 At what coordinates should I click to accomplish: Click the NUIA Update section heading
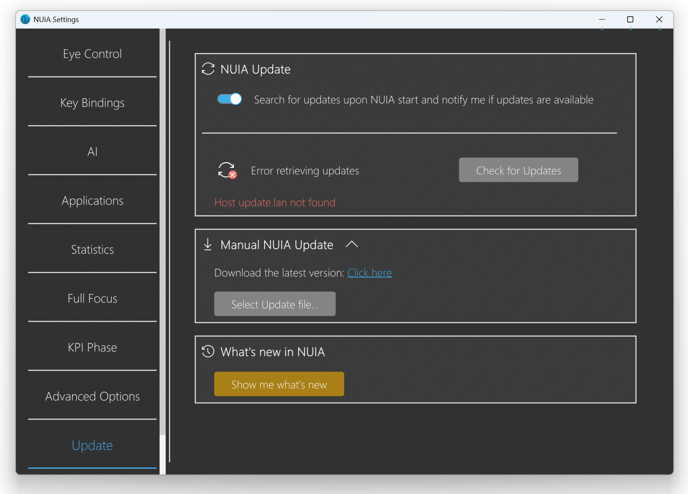pyautogui.click(x=255, y=69)
